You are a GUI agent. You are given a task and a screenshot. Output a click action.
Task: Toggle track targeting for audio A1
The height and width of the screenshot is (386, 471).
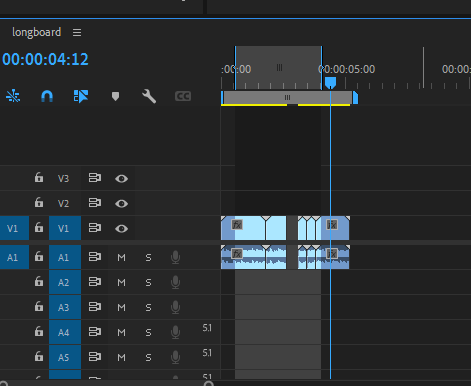tap(65, 257)
